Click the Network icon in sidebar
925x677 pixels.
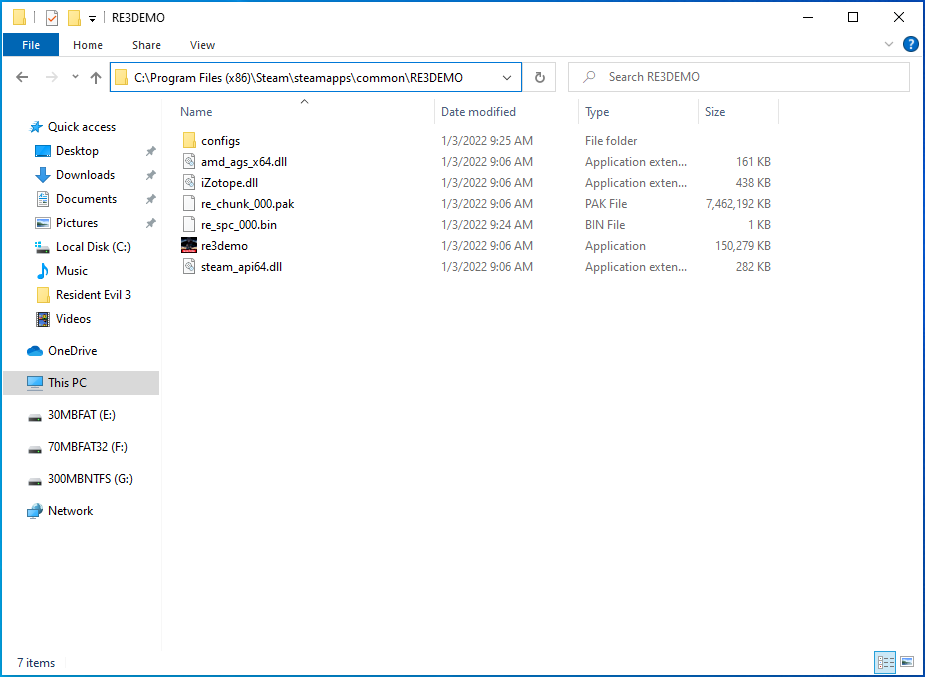pos(35,511)
